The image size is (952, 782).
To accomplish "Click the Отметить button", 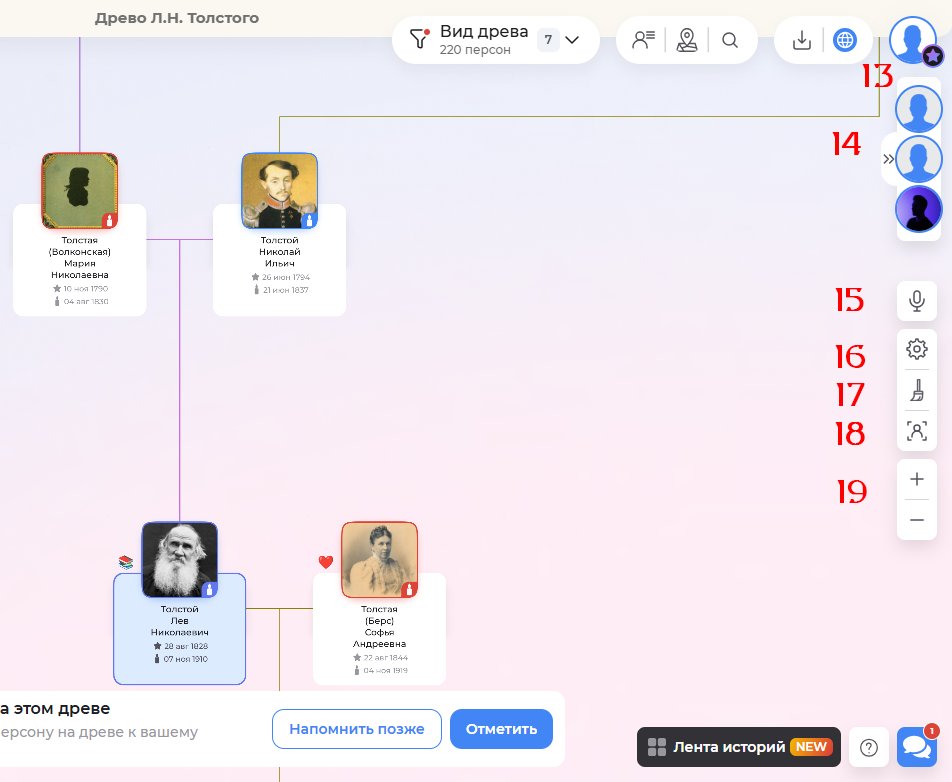I will coord(501,729).
